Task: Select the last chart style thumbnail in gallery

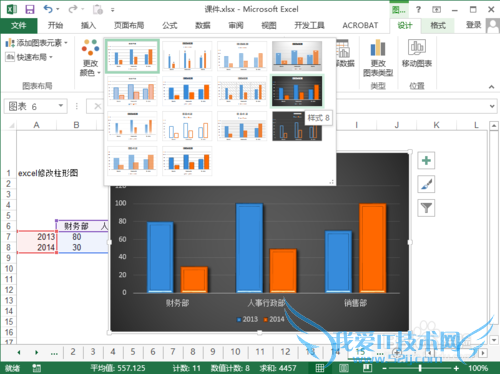Action: pos(187,161)
